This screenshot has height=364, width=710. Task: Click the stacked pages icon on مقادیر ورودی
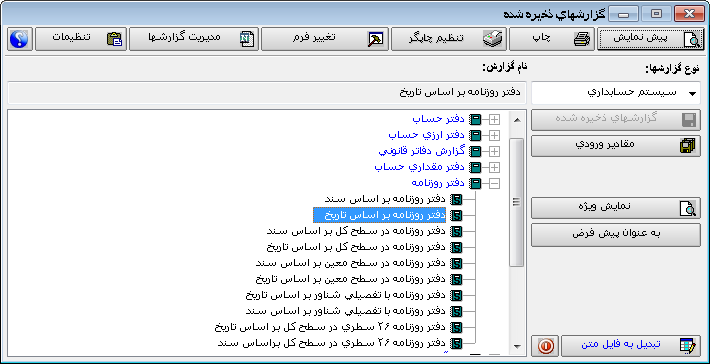tap(687, 146)
